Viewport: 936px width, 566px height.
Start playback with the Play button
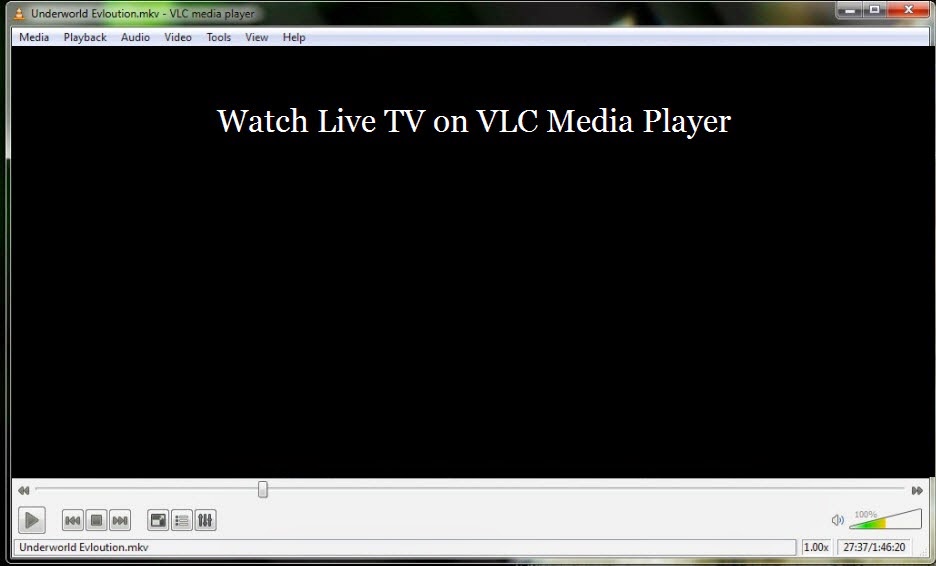point(32,520)
